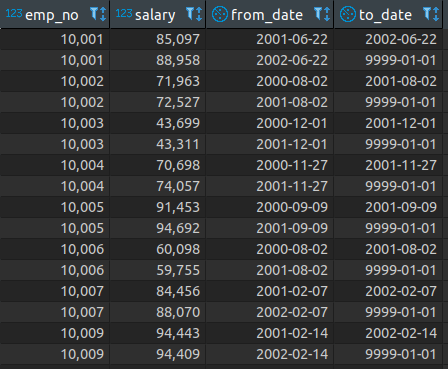The image size is (448, 369).
Task: Click to_date cell 2002-02-07
Action: 388,291
